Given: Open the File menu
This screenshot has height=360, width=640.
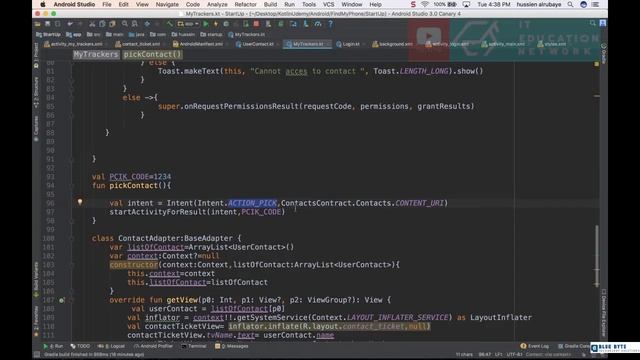Looking at the screenshot, I should (x=107, y=4).
